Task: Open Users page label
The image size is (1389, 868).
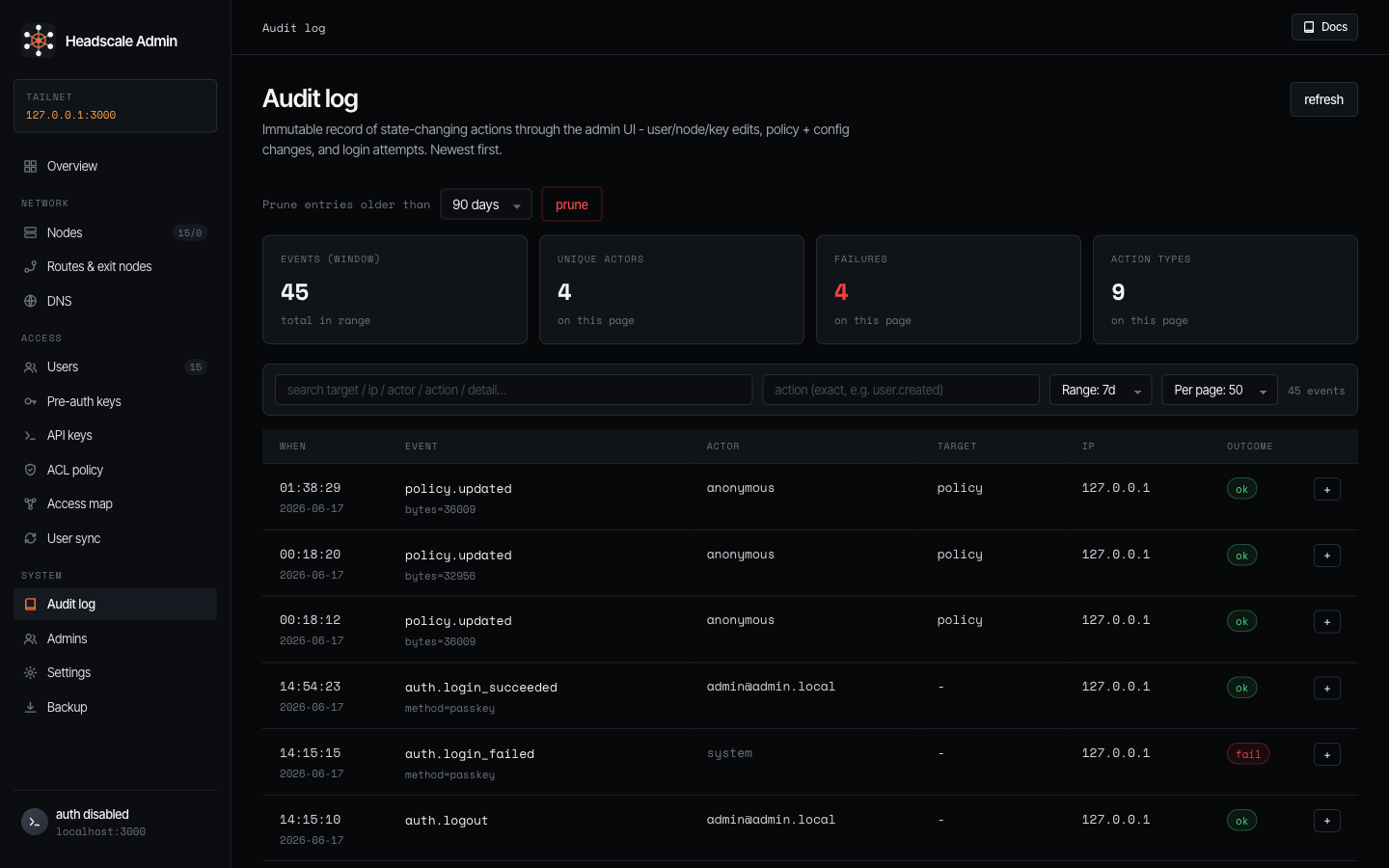Action: pyautogui.click(x=63, y=367)
